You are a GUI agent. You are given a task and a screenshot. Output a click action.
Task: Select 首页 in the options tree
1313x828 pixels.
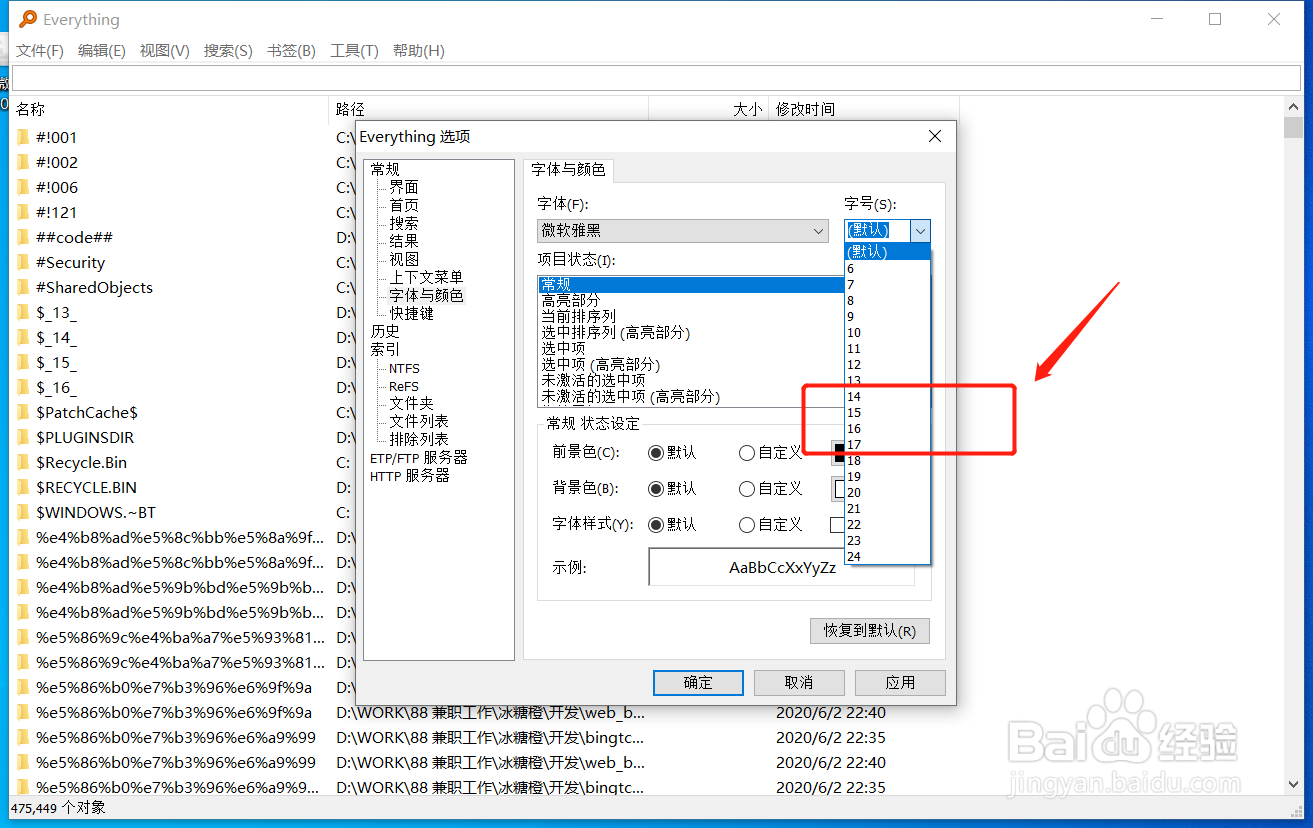pyautogui.click(x=404, y=205)
